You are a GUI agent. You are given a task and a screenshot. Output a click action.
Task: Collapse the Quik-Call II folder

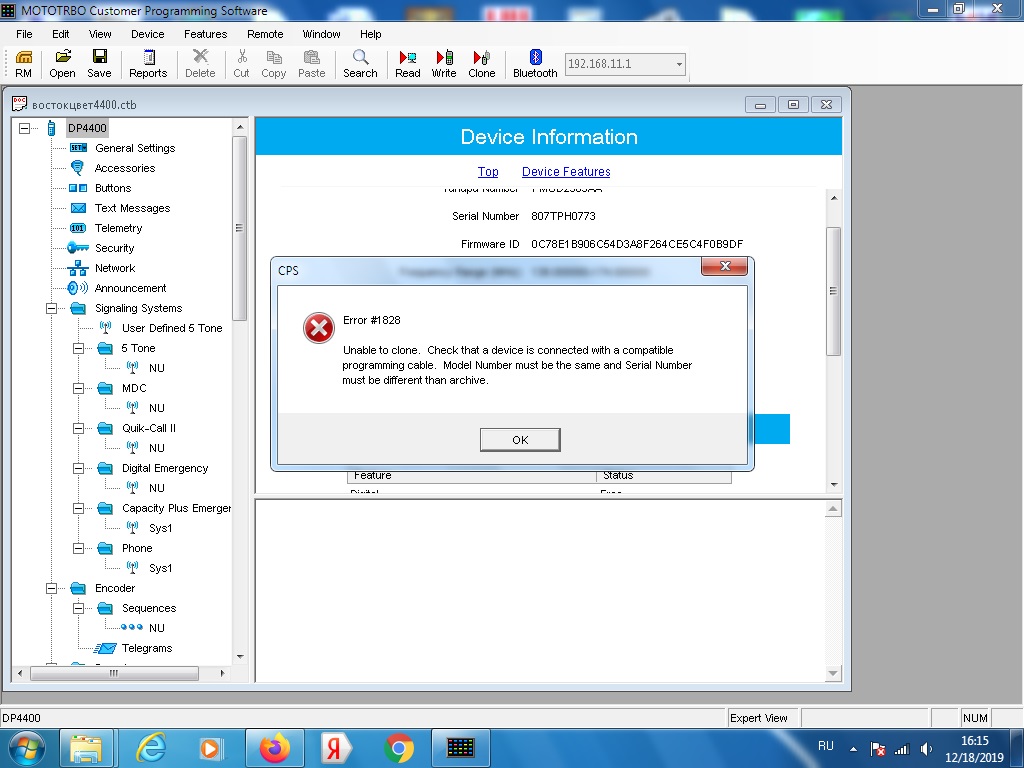point(78,428)
